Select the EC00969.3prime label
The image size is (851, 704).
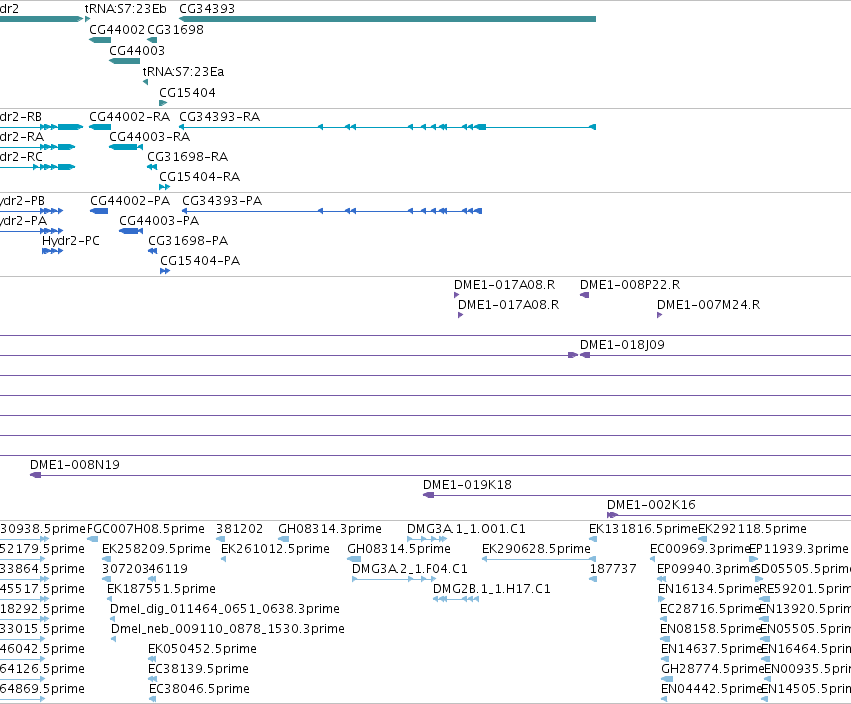click(700, 549)
